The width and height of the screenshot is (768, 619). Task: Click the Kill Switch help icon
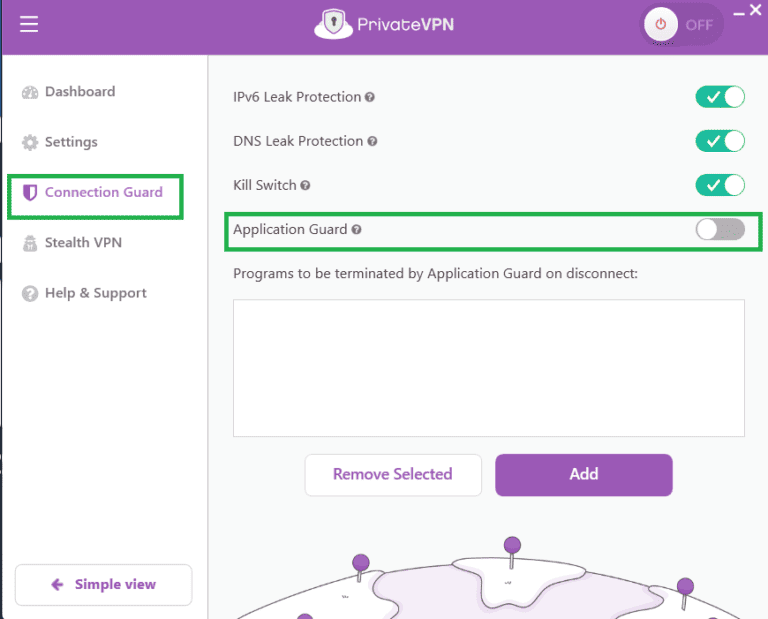pyautogui.click(x=305, y=186)
